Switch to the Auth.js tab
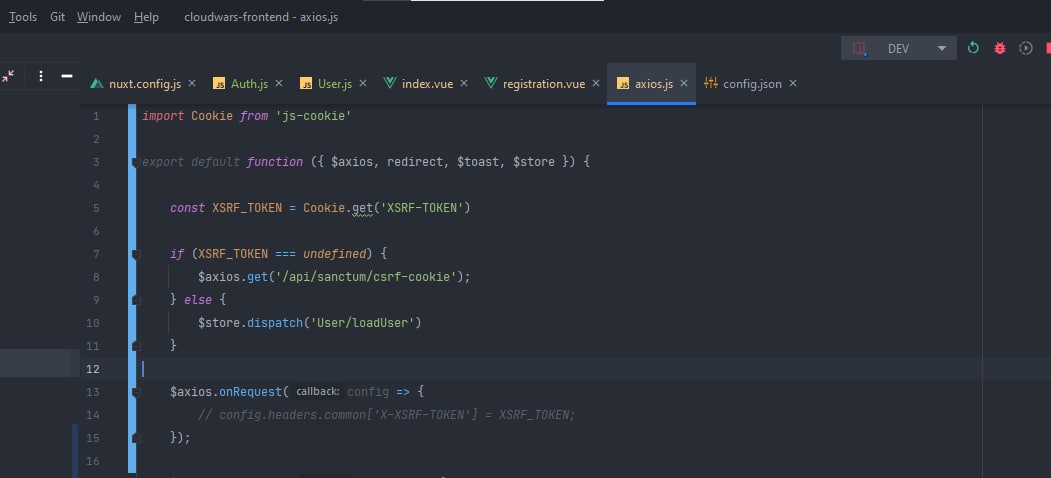 click(249, 84)
